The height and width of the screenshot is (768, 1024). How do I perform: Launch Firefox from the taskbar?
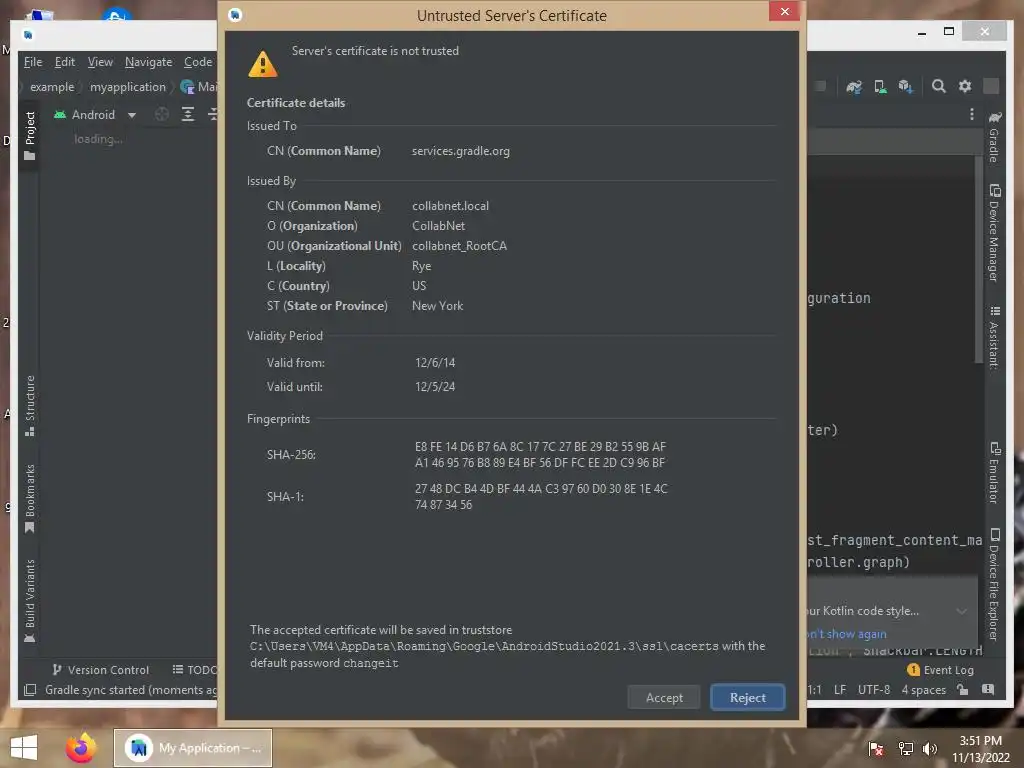tap(81, 748)
